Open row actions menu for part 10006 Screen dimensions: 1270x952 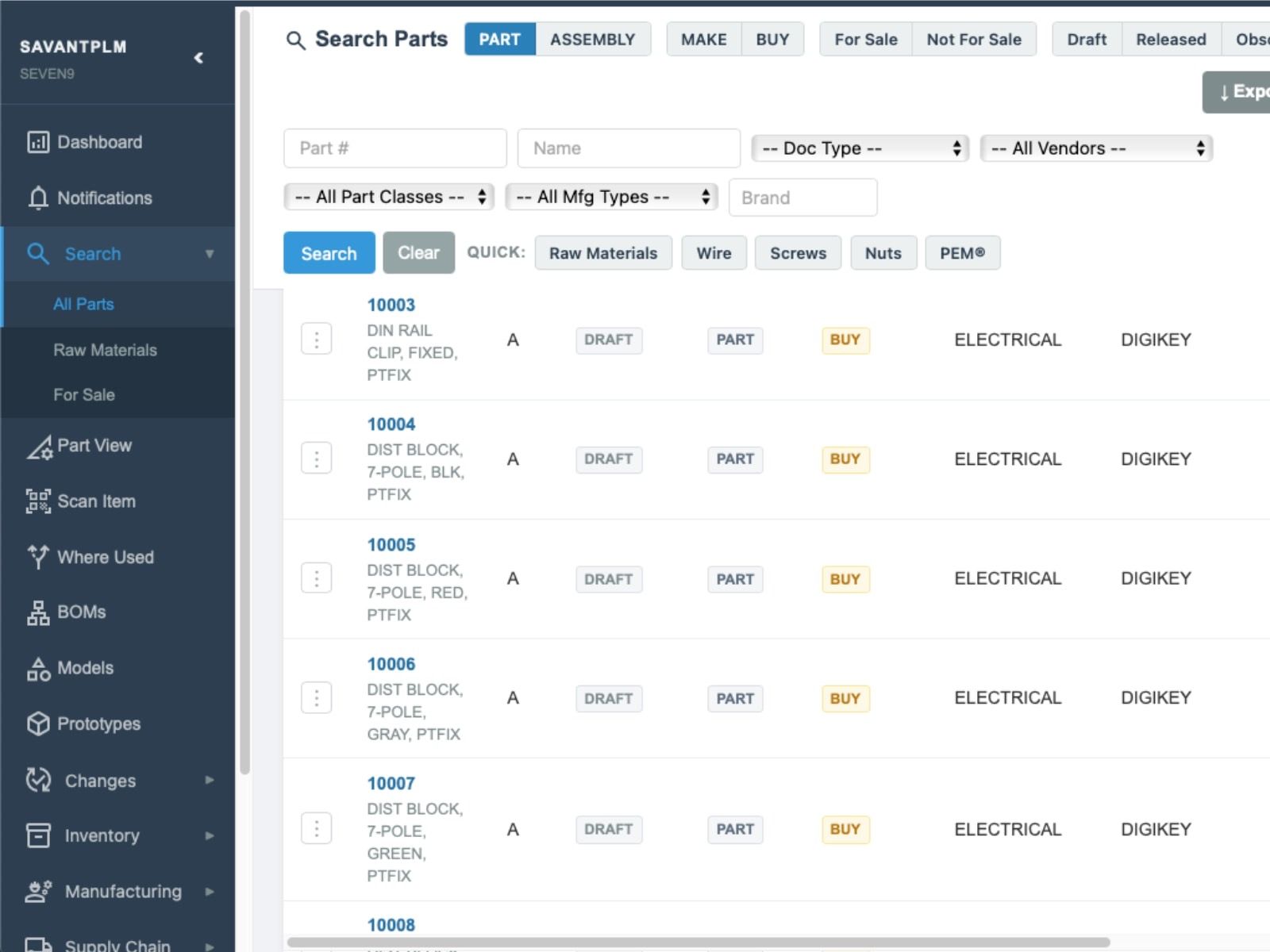pyautogui.click(x=317, y=698)
